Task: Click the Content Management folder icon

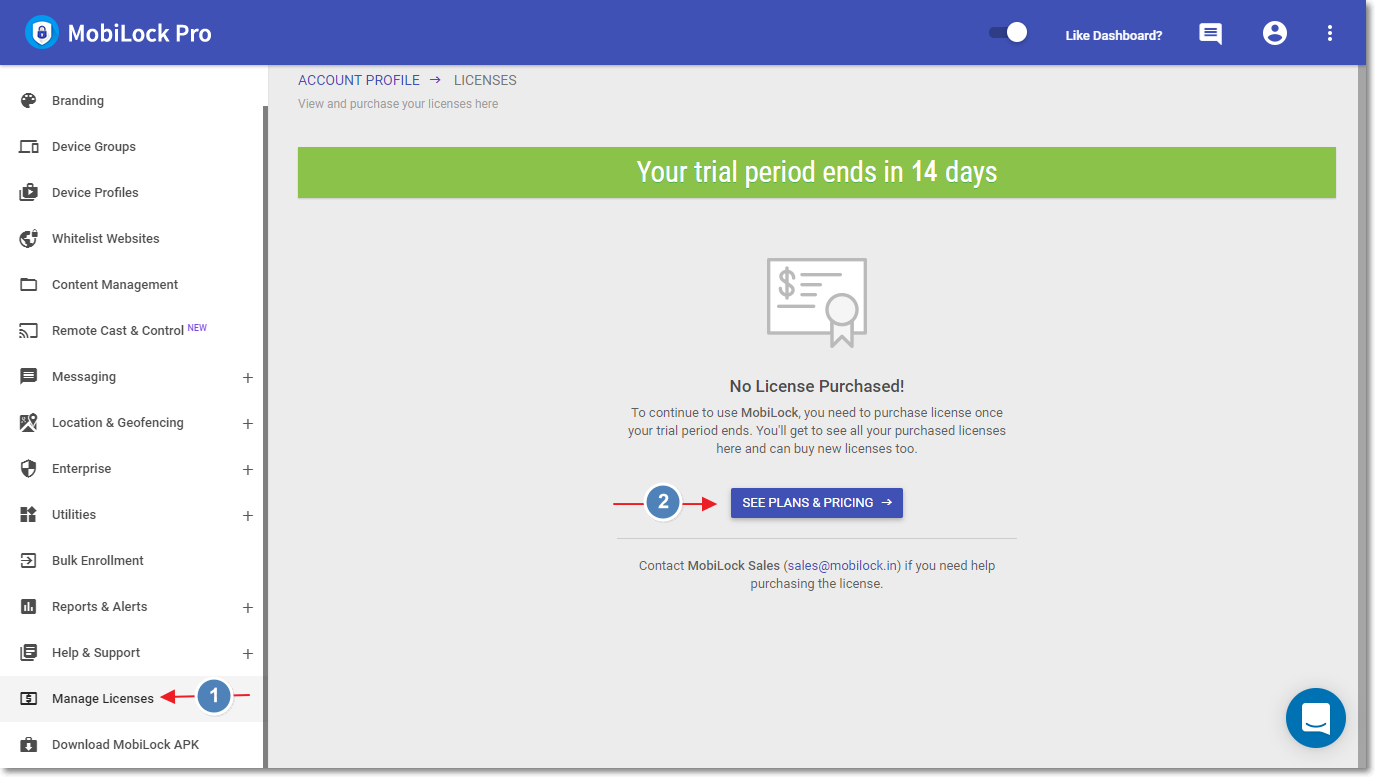Action: click(x=29, y=284)
